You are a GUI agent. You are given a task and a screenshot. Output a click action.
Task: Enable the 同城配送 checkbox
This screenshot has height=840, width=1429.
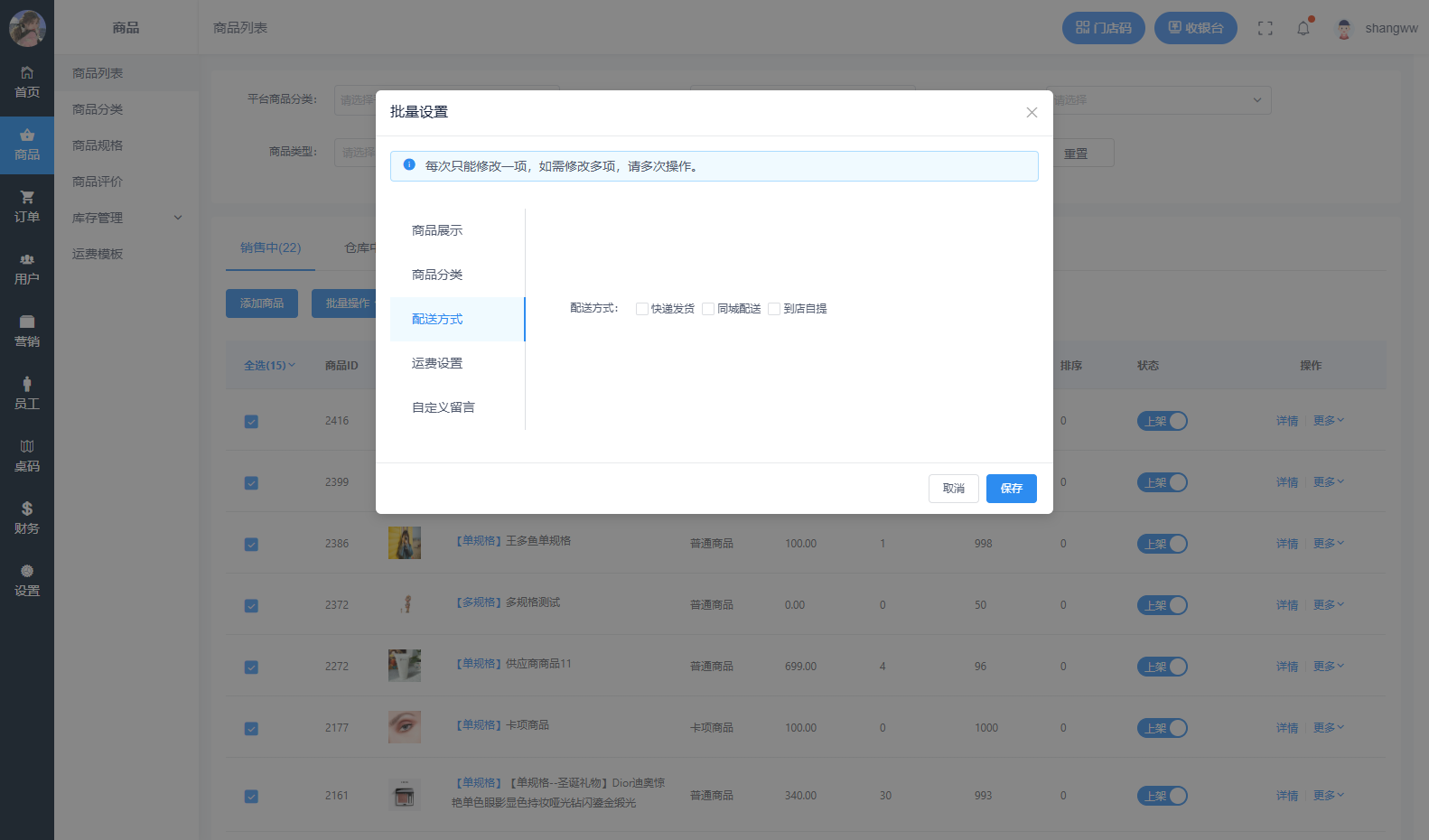(x=708, y=309)
